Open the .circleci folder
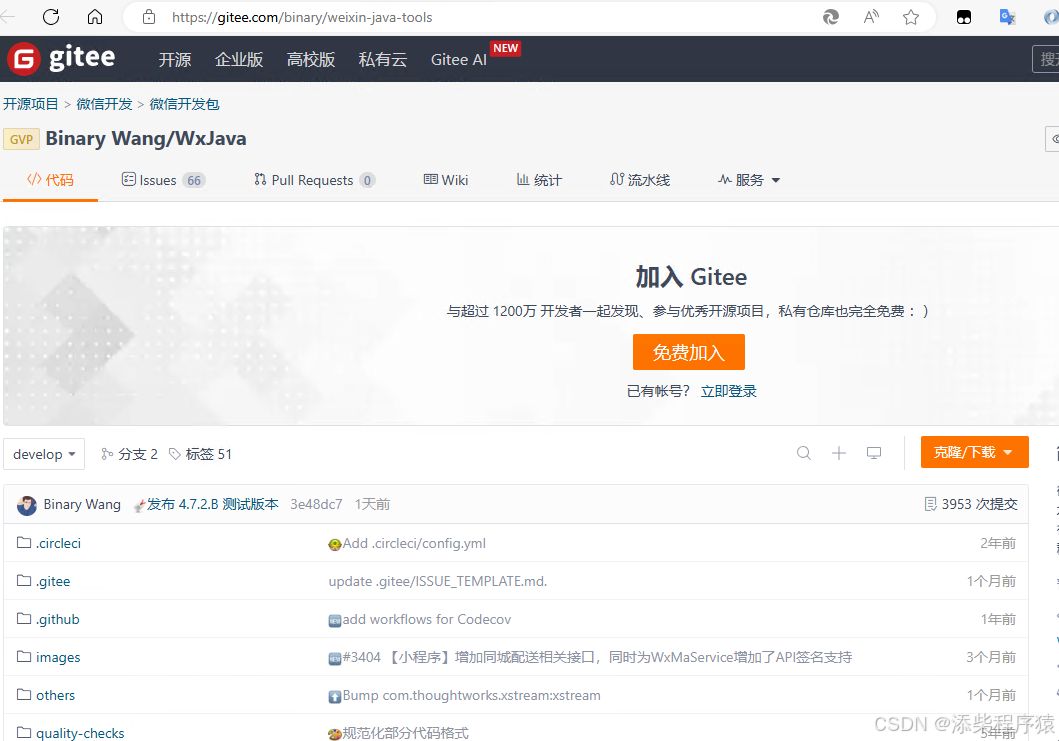The height and width of the screenshot is (741, 1059). (x=58, y=543)
